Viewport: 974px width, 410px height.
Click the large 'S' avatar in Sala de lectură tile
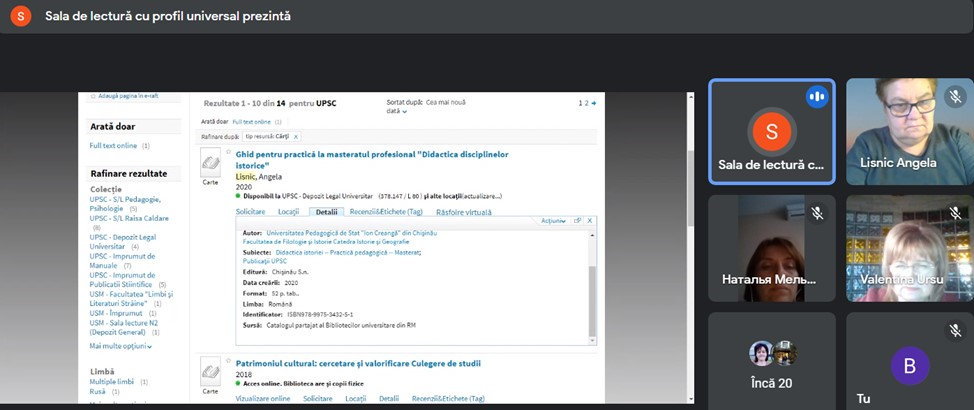771,132
